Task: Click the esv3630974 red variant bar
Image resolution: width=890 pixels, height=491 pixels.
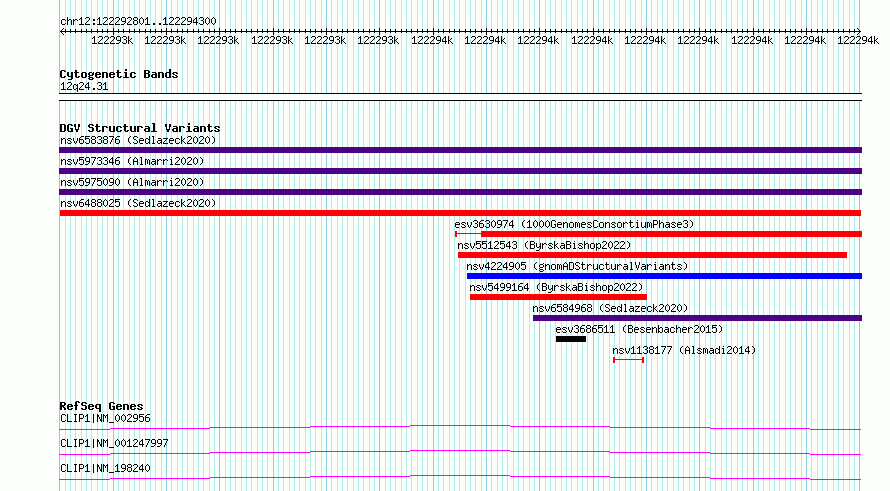Action: coord(658,234)
